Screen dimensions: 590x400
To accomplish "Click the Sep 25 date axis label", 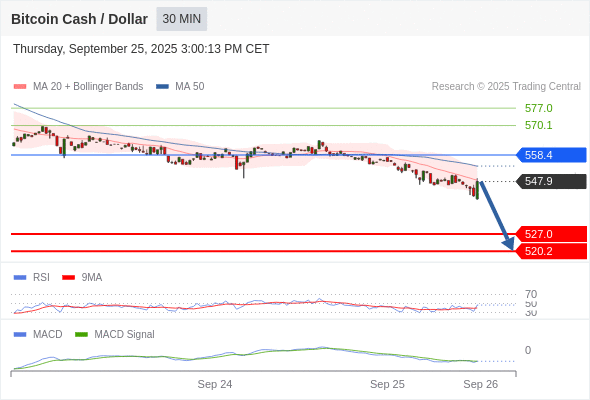I will click(x=387, y=384).
